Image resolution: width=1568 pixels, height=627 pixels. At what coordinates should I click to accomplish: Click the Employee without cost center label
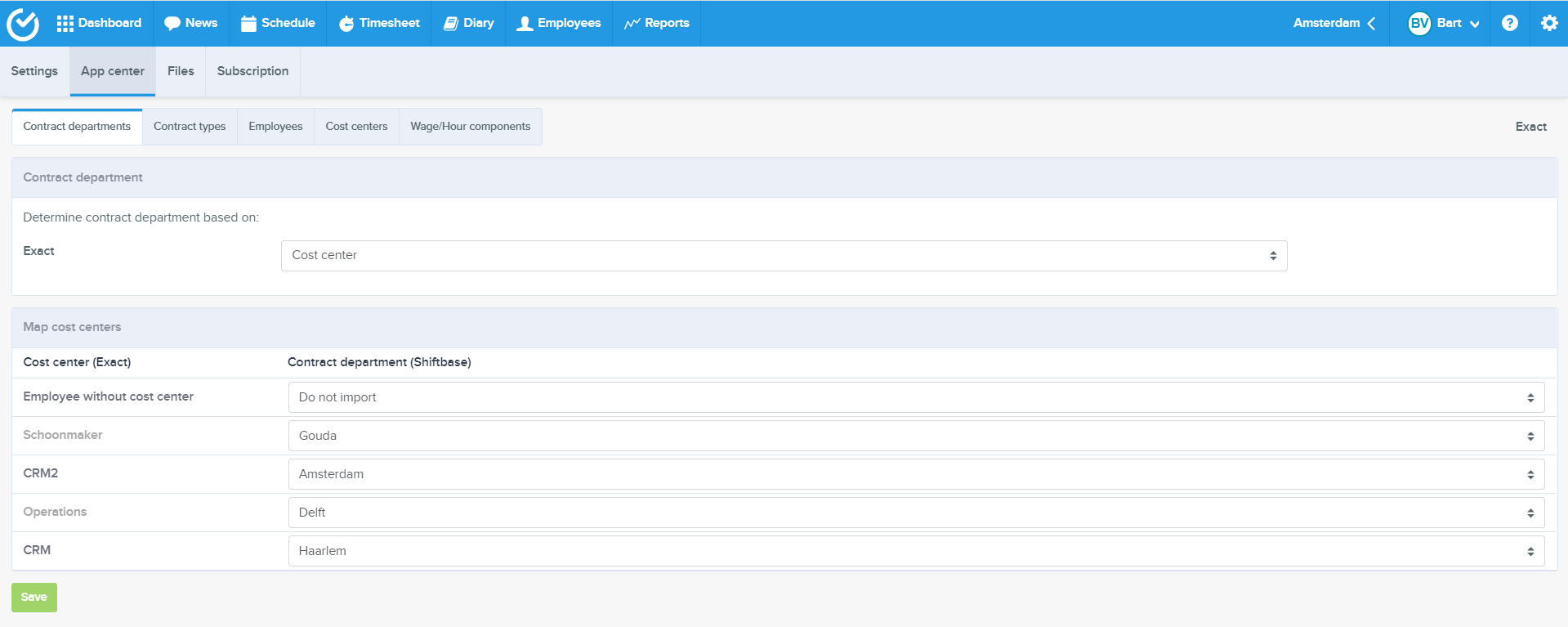click(x=108, y=396)
